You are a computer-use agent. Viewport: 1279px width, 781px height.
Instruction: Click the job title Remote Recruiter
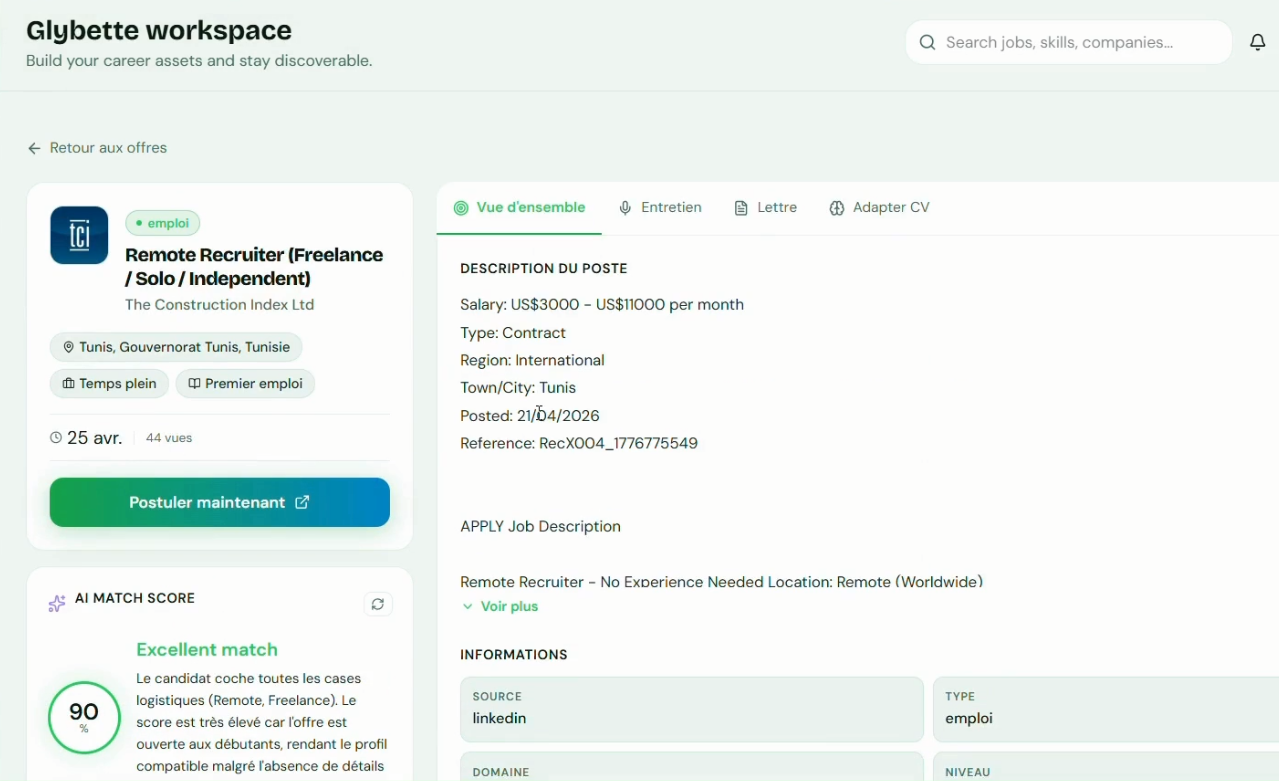click(254, 267)
